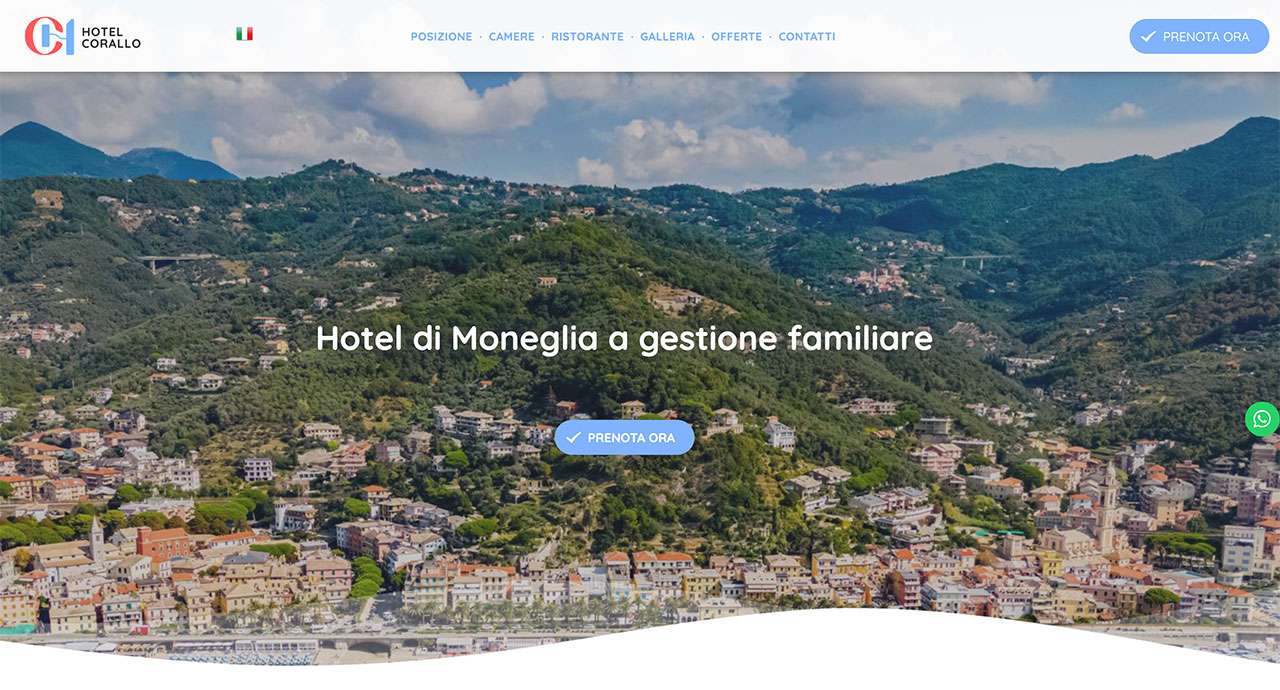This screenshot has width=1280, height=690.
Task: Click the checkmark icon in header Prenota Ora
Action: tap(1148, 36)
